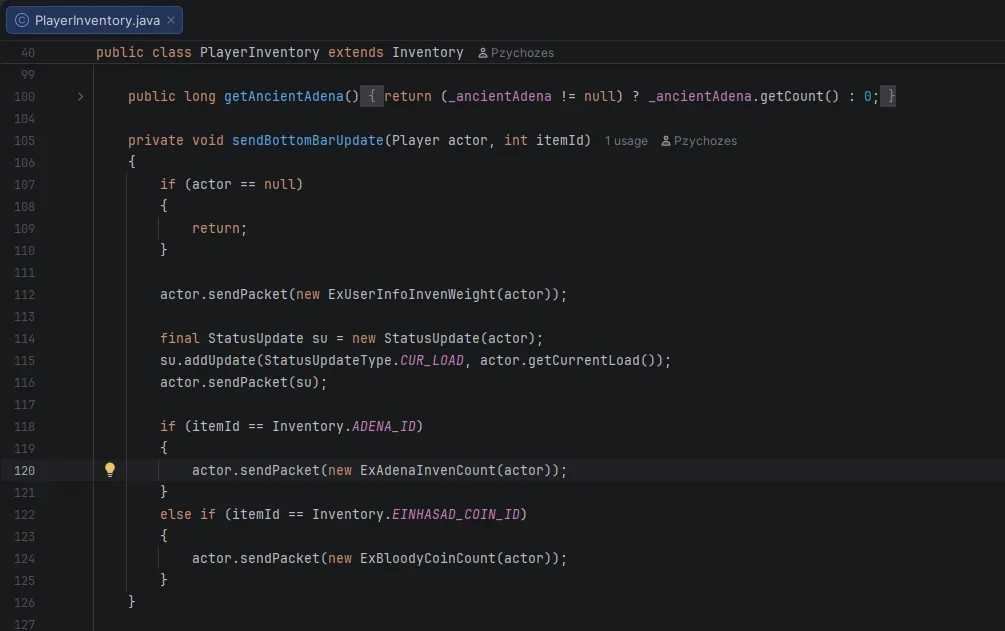Image resolution: width=1005 pixels, height=631 pixels.
Task: Click the 'final' keyword on line 114
Action: 179,339
